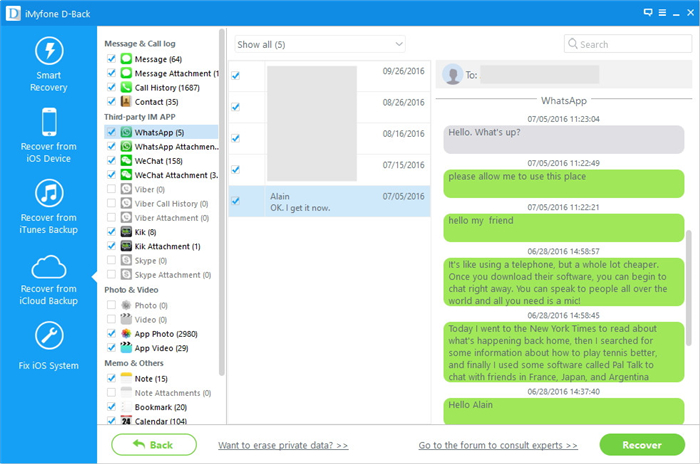Uncheck the Call History (1687) checkbox

tap(111, 87)
